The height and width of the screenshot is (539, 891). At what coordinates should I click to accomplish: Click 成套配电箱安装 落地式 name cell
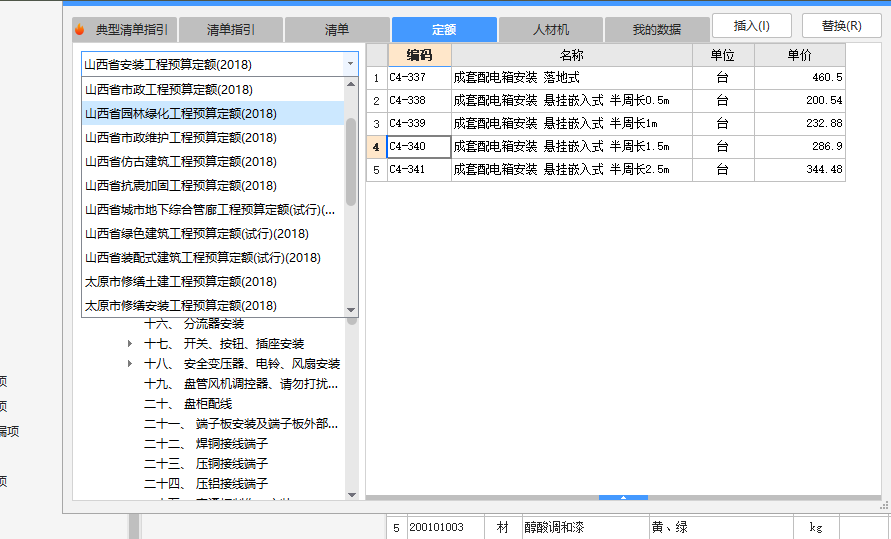pos(572,78)
